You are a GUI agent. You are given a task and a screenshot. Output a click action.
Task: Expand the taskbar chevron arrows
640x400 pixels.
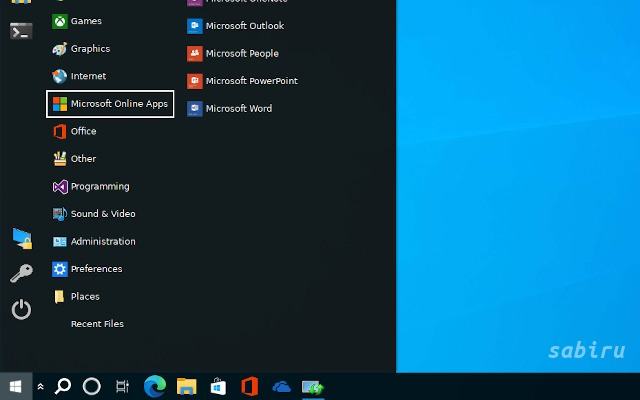click(x=40, y=386)
